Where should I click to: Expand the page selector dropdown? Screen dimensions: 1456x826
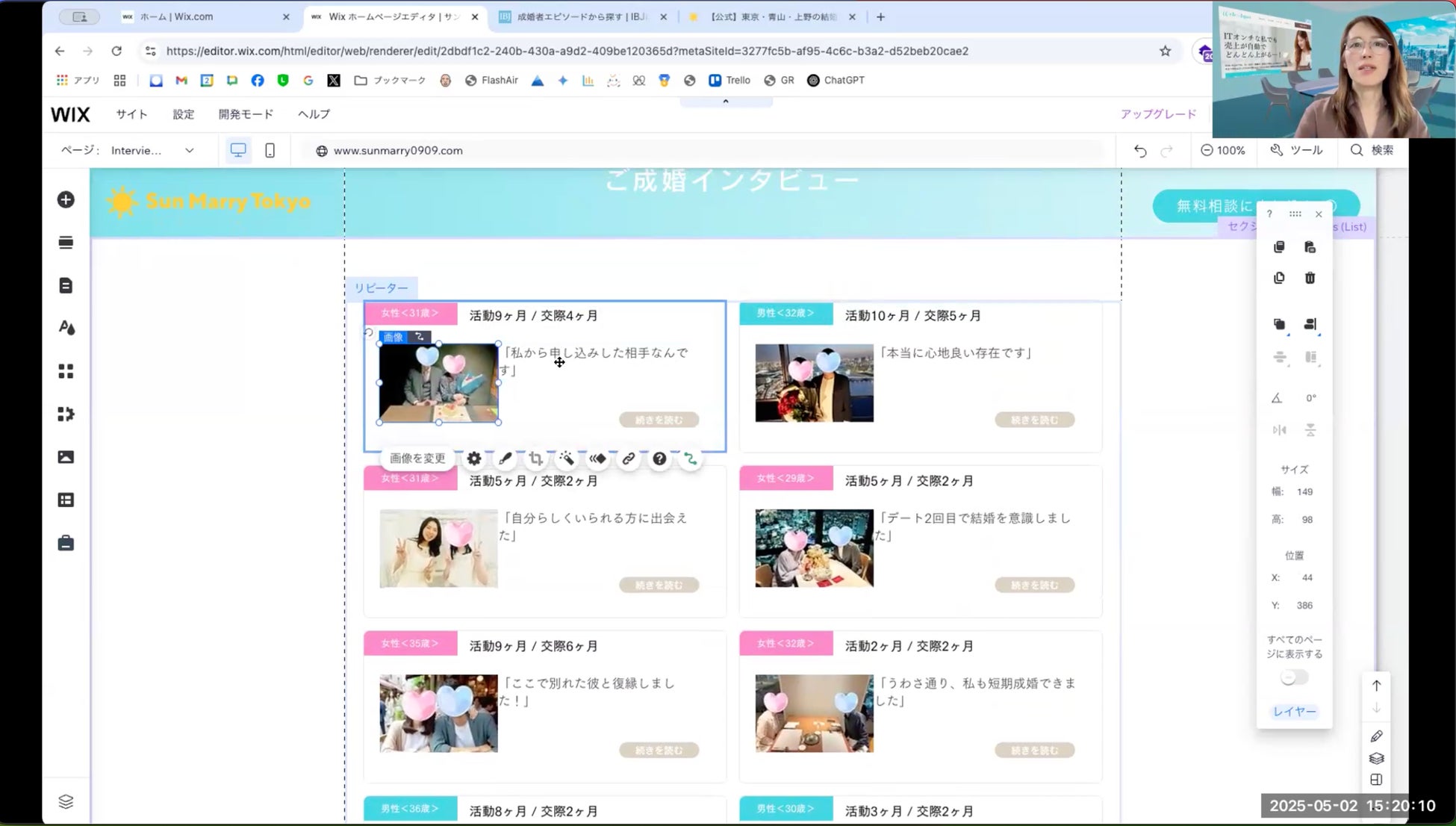pyautogui.click(x=189, y=150)
